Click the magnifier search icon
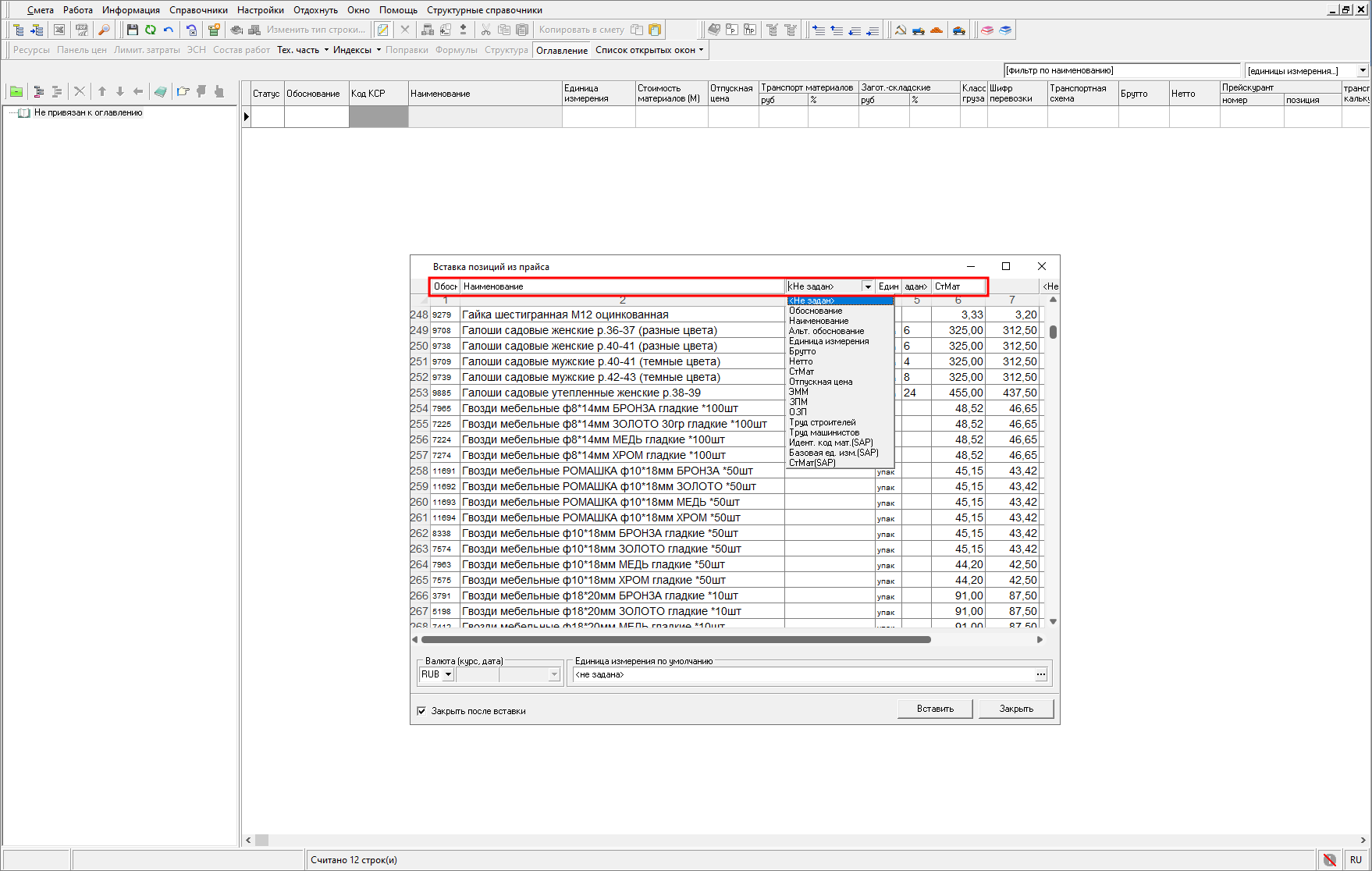The image size is (1372, 871). [104, 30]
